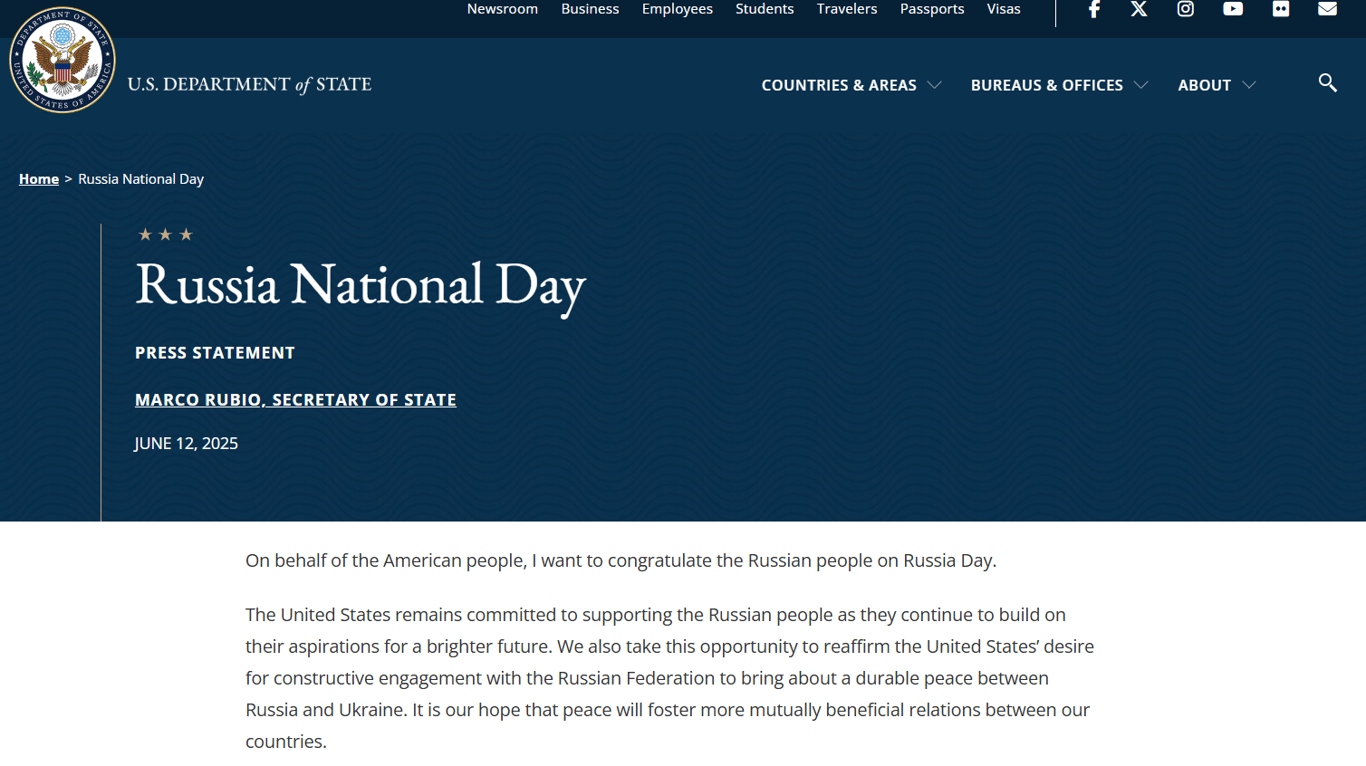The height and width of the screenshot is (766, 1366).
Task: Click the email envelope icon
Action: point(1327,9)
